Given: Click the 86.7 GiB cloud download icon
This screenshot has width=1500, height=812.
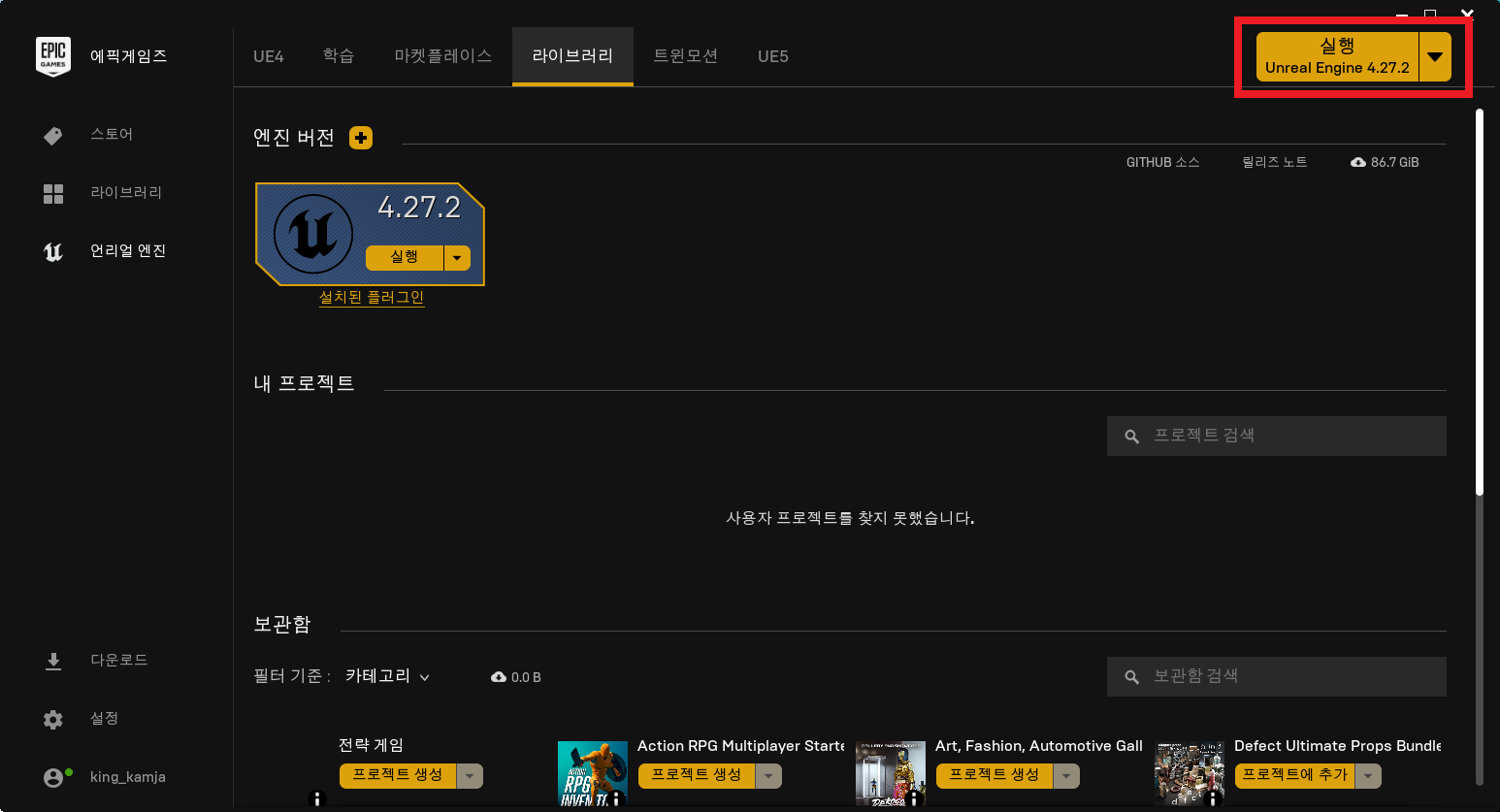Looking at the screenshot, I should 1358,162.
